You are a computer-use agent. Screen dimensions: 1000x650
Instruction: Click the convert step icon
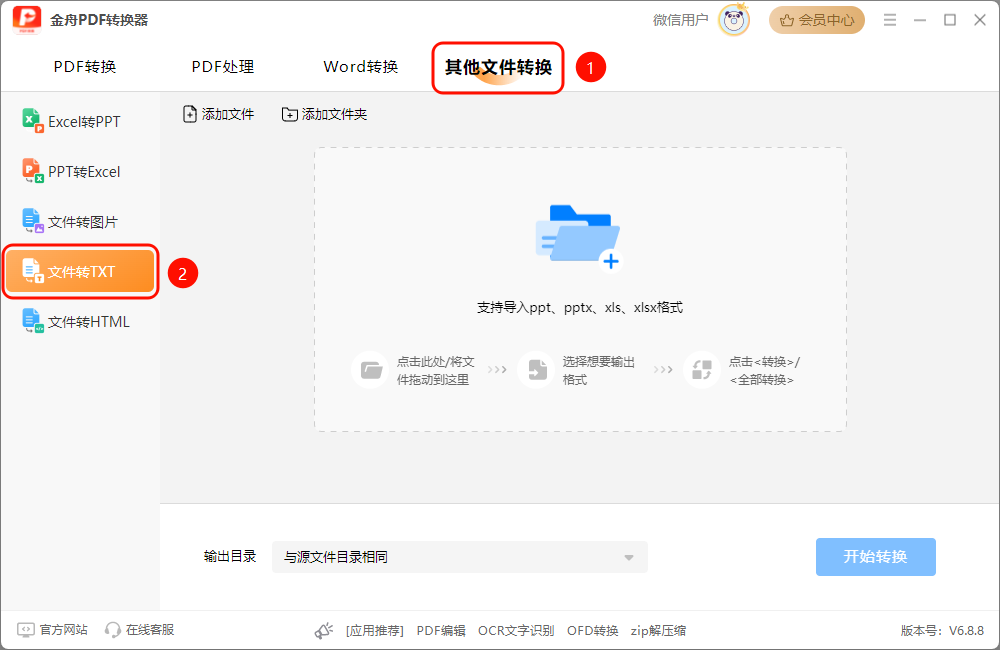(702, 370)
